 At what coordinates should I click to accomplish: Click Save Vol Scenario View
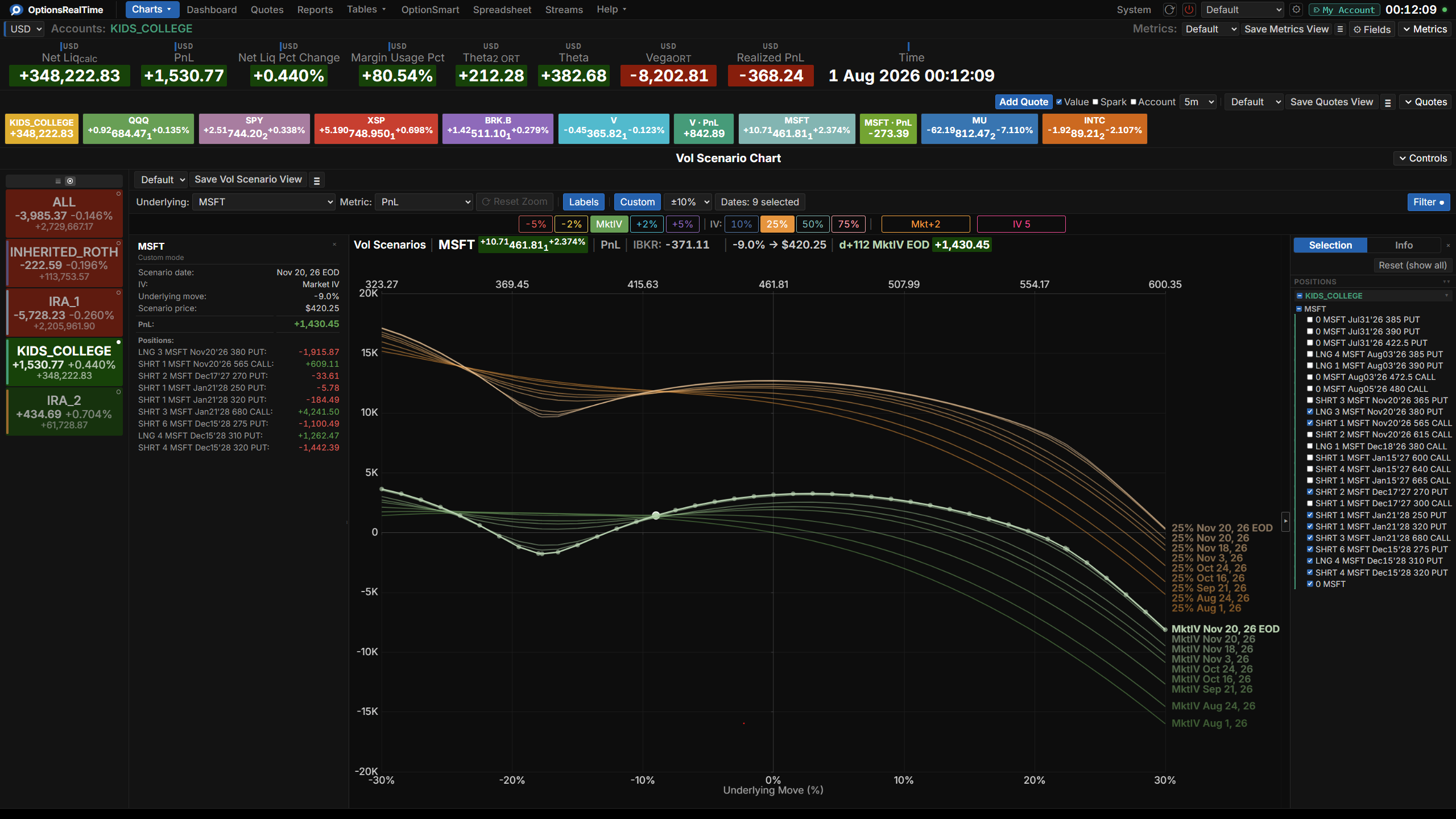pos(248,180)
